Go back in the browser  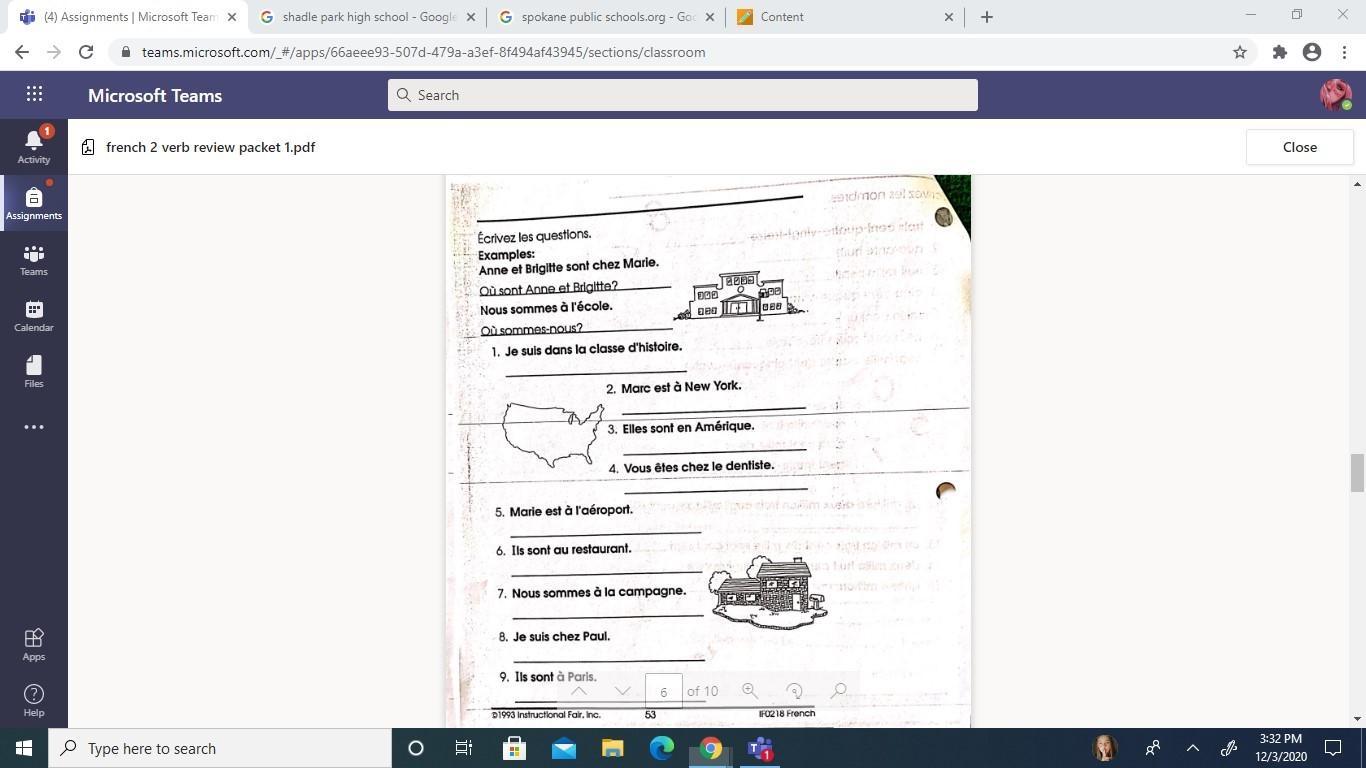tap(22, 52)
